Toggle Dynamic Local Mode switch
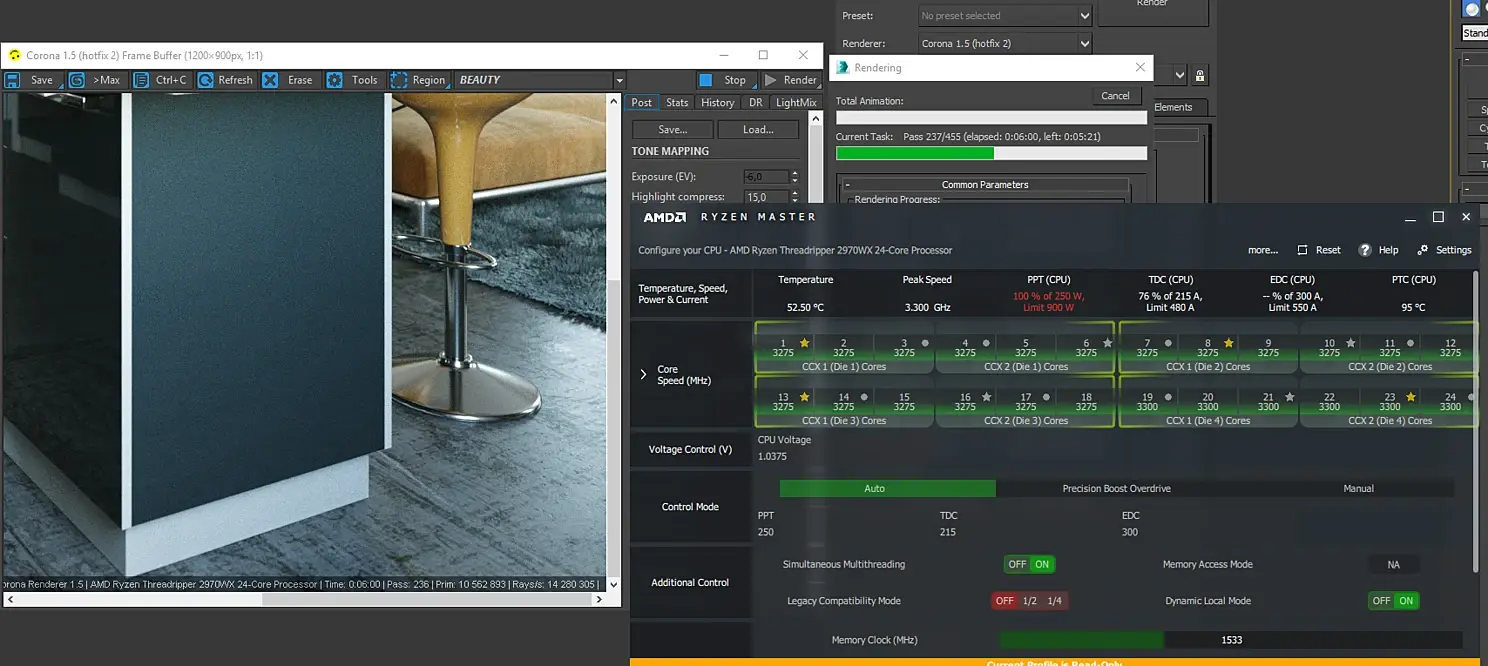Image resolution: width=1488 pixels, height=666 pixels. (1393, 601)
